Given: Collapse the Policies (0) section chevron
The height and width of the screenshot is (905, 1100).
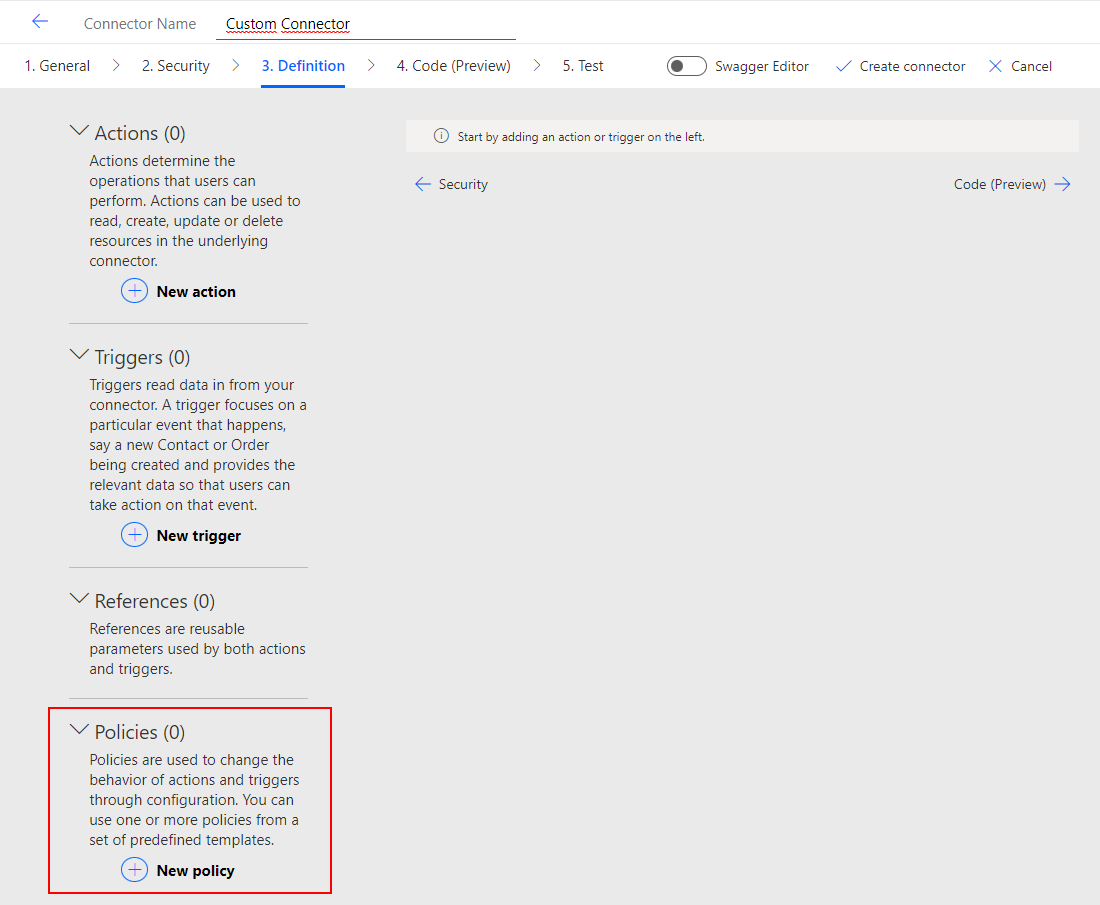Looking at the screenshot, I should point(79,730).
